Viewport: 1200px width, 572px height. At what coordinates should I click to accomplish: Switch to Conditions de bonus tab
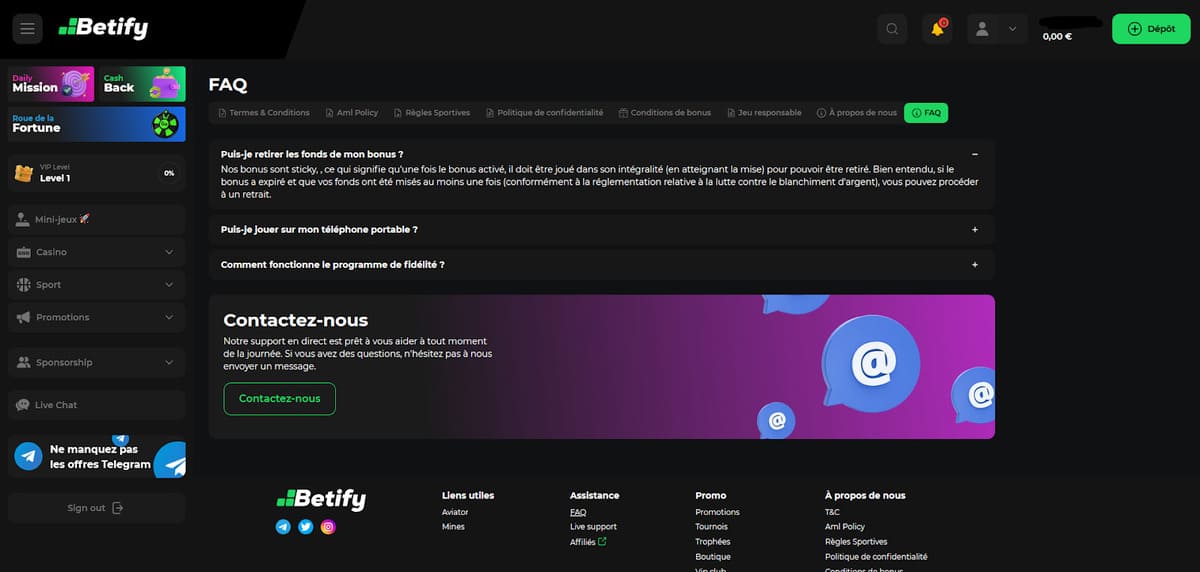665,113
